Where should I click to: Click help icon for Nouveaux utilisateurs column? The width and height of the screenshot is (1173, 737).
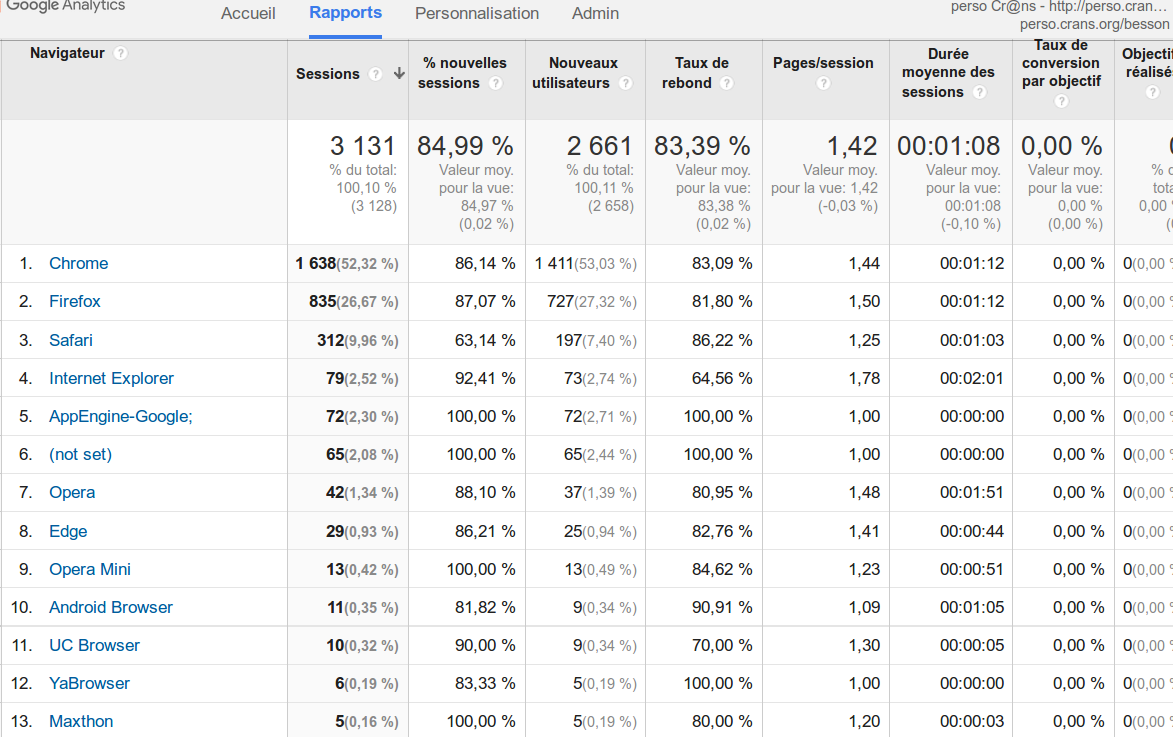(625, 83)
